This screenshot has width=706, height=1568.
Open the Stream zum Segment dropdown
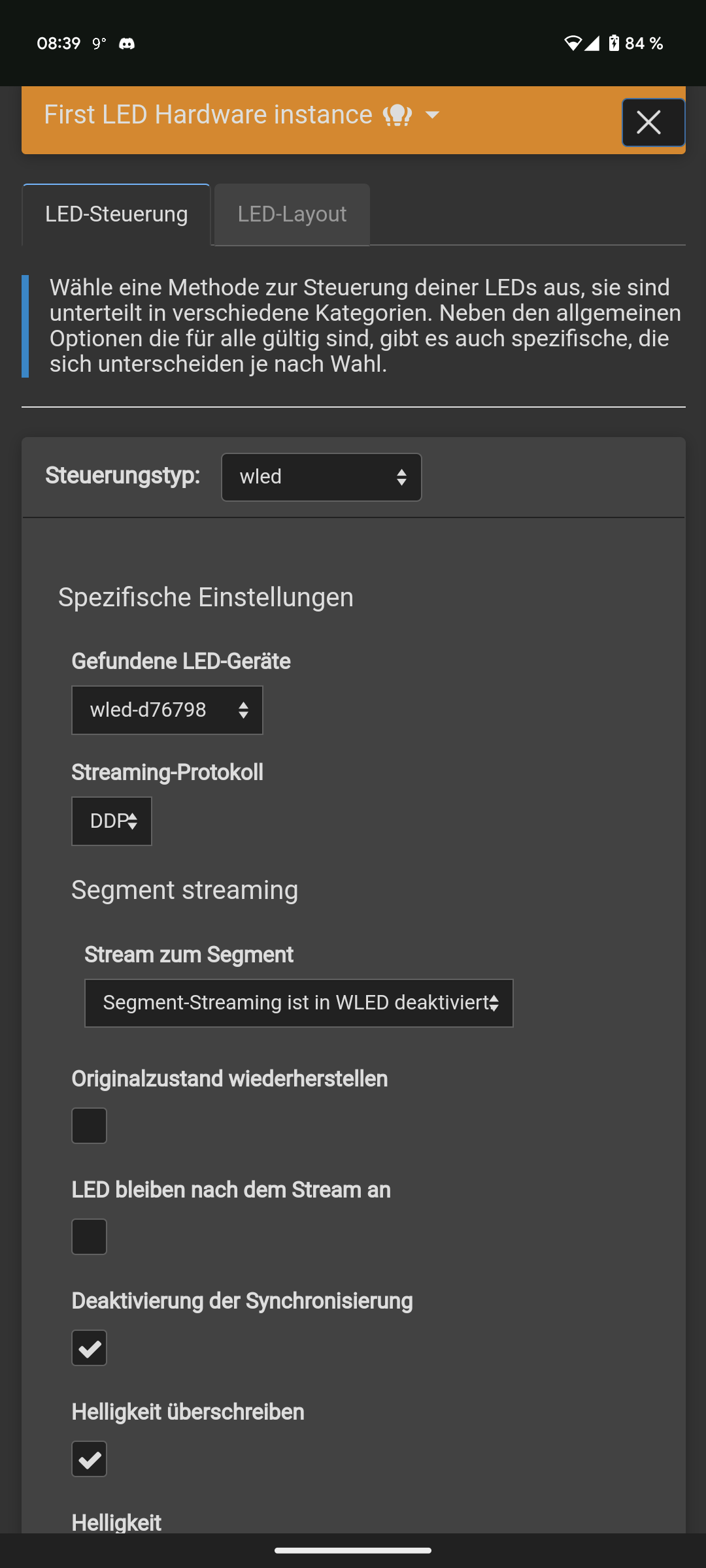(299, 1003)
